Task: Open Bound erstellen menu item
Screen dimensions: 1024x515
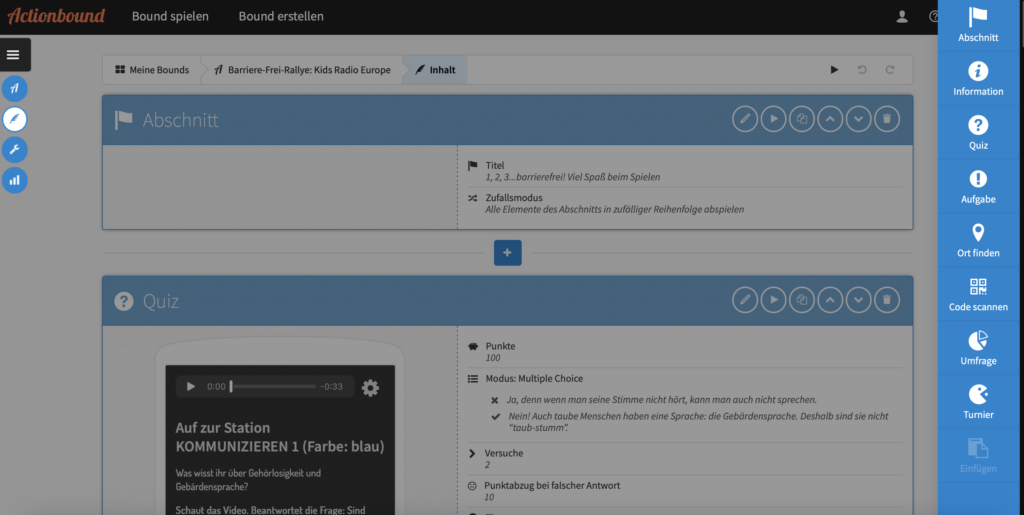Action: pos(281,16)
